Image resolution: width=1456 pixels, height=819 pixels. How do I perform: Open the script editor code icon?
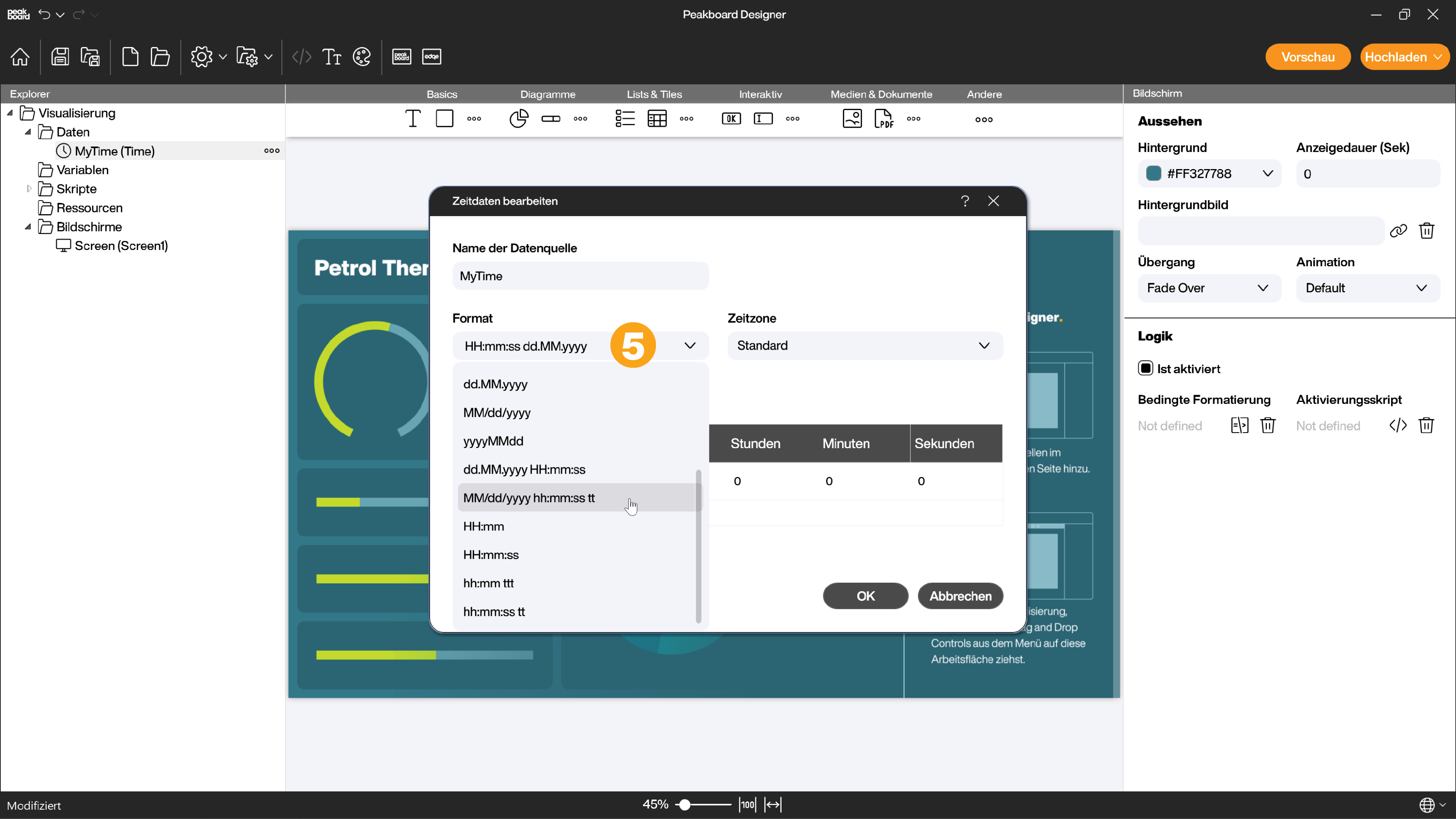coord(302,57)
